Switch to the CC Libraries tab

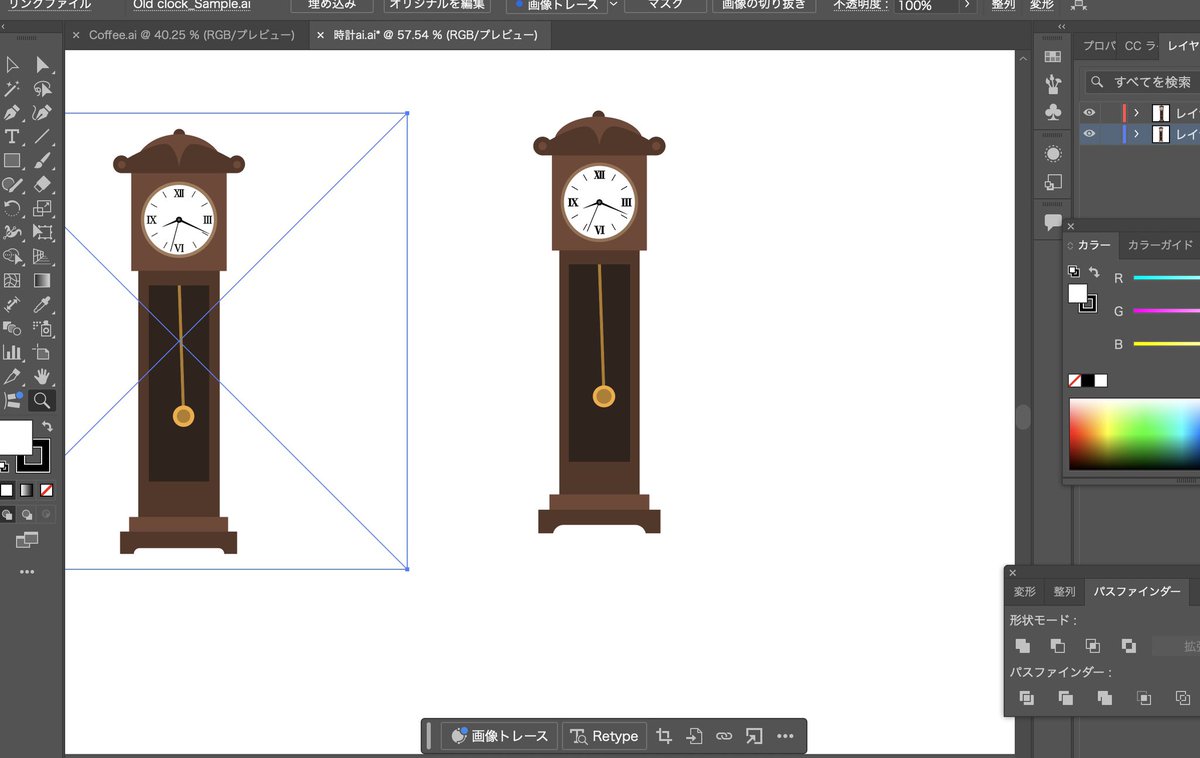pyautogui.click(x=1139, y=46)
